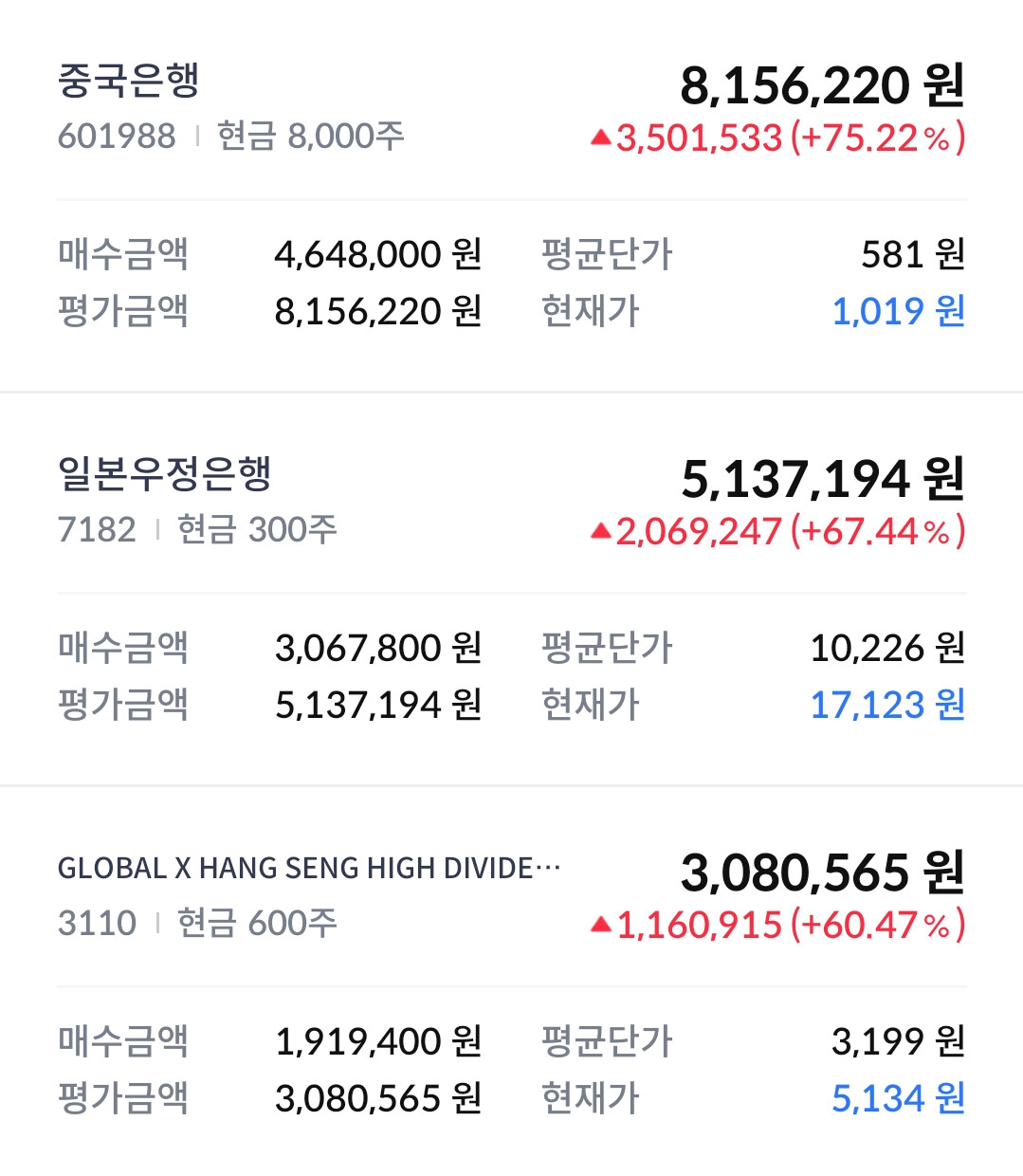Image resolution: width=1023 pixels, height=1176 pixels.
Task: Tap the blue current price 17,123 원
Action: click(x=887, y=705)
